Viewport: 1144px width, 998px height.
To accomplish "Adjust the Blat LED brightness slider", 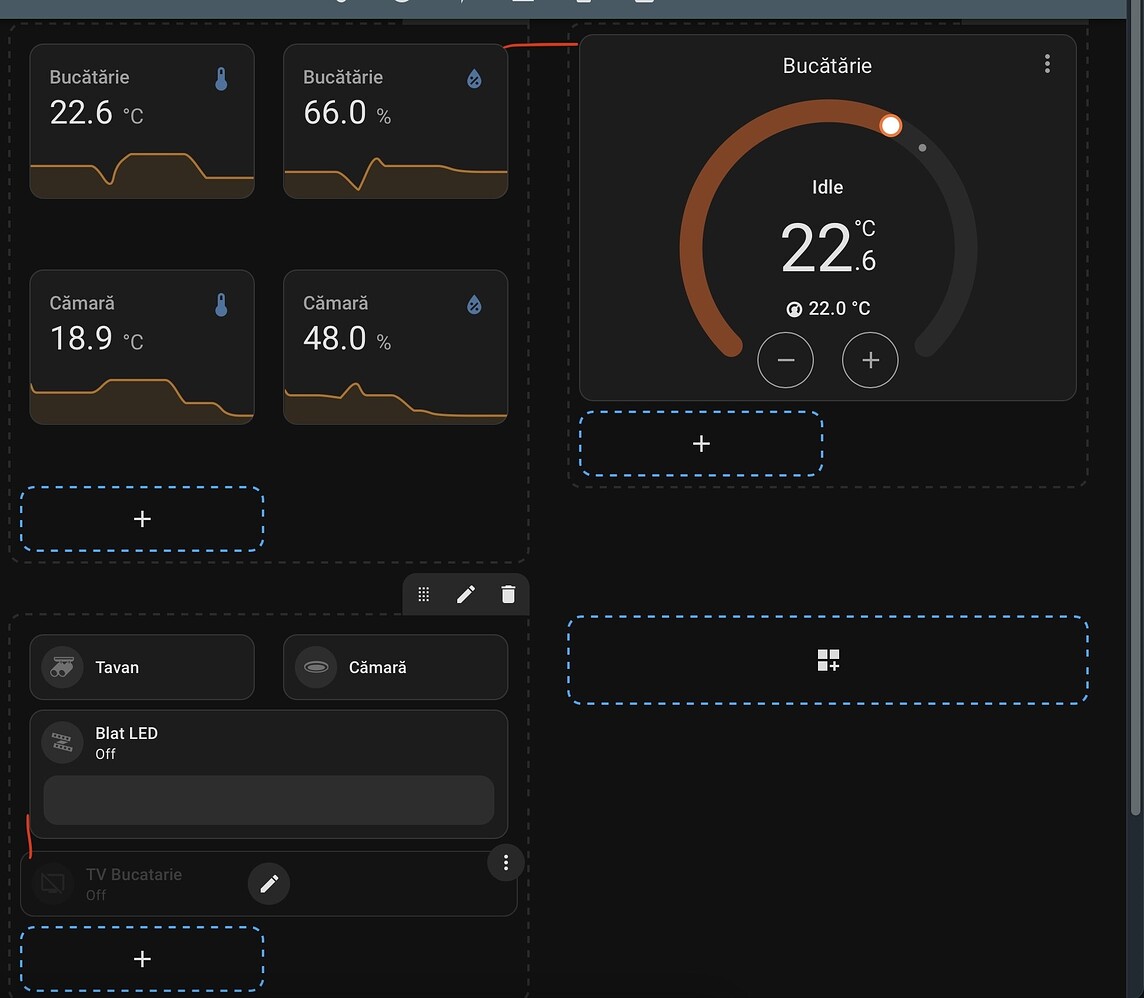I will tap(268, 800).
